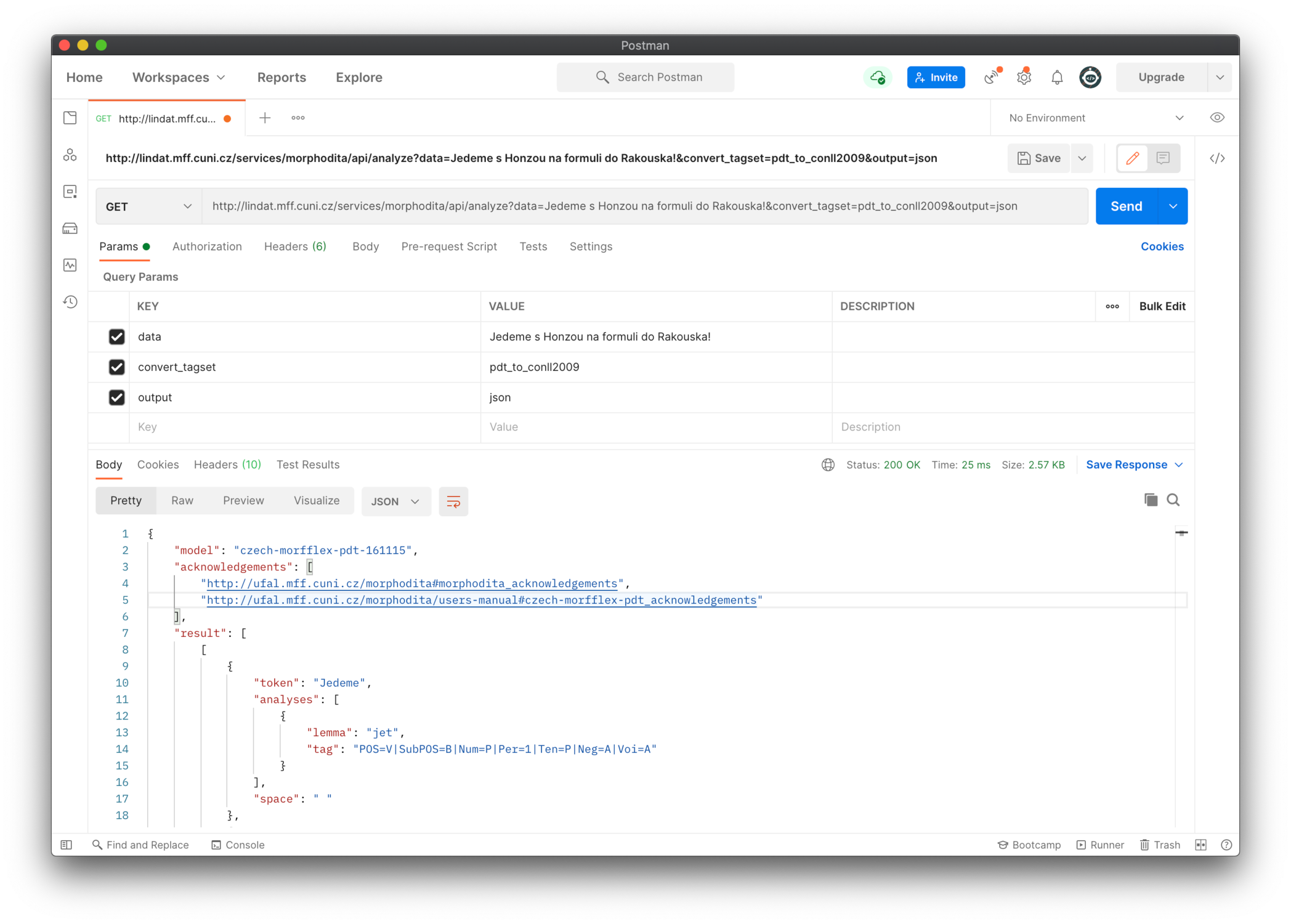This screenshot has width=1291, height=924.
Task: Open the Cookies link
Action: [1162, 246]
